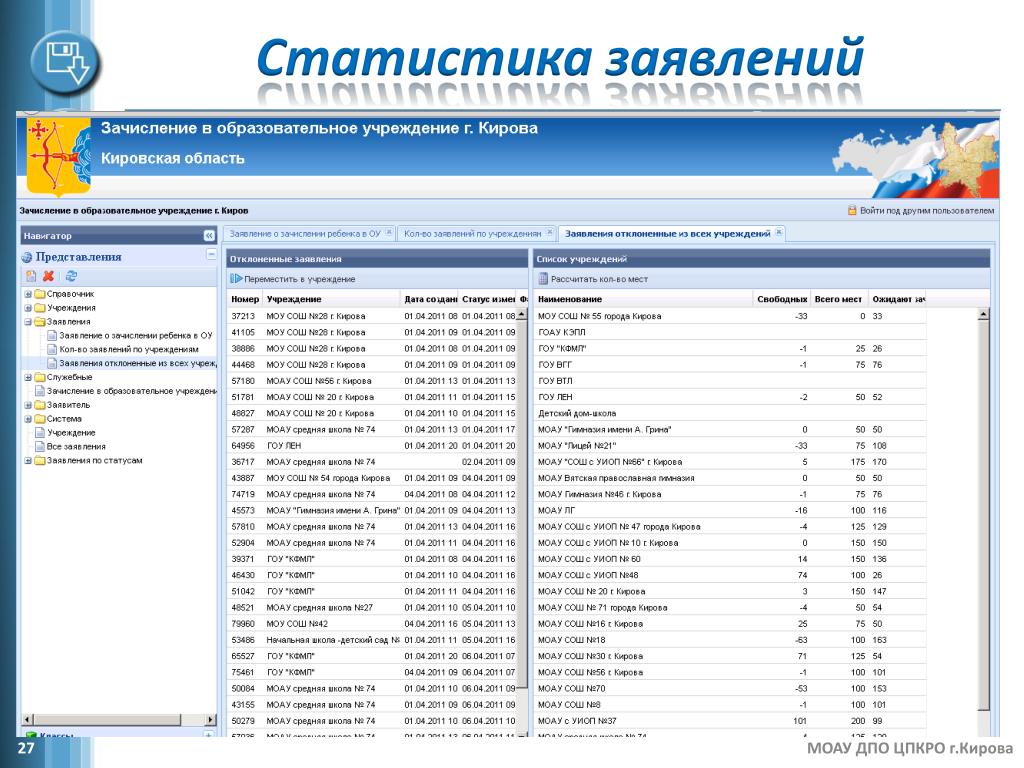Click the Рассчитать кол-во мест calculator icon
This screenshot has height=768, width=1024.
(543, 279)
